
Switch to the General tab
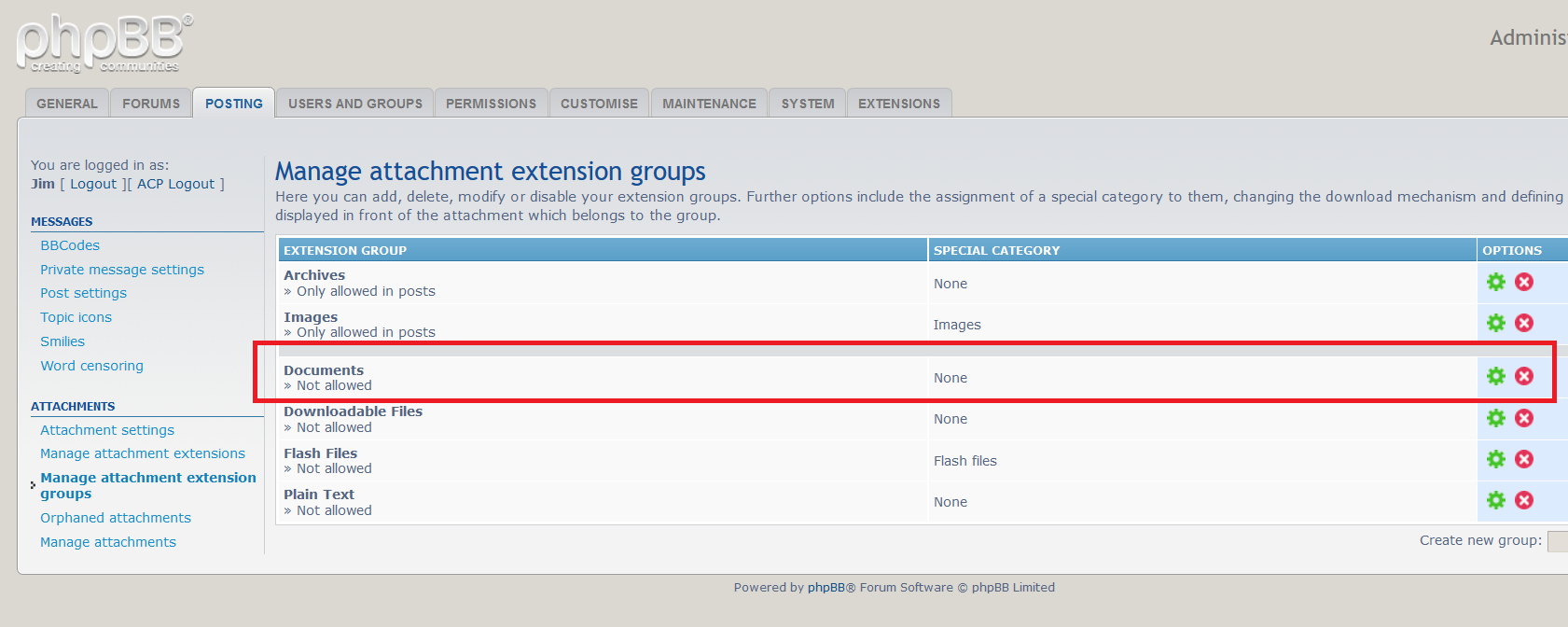tap(67, 104)
